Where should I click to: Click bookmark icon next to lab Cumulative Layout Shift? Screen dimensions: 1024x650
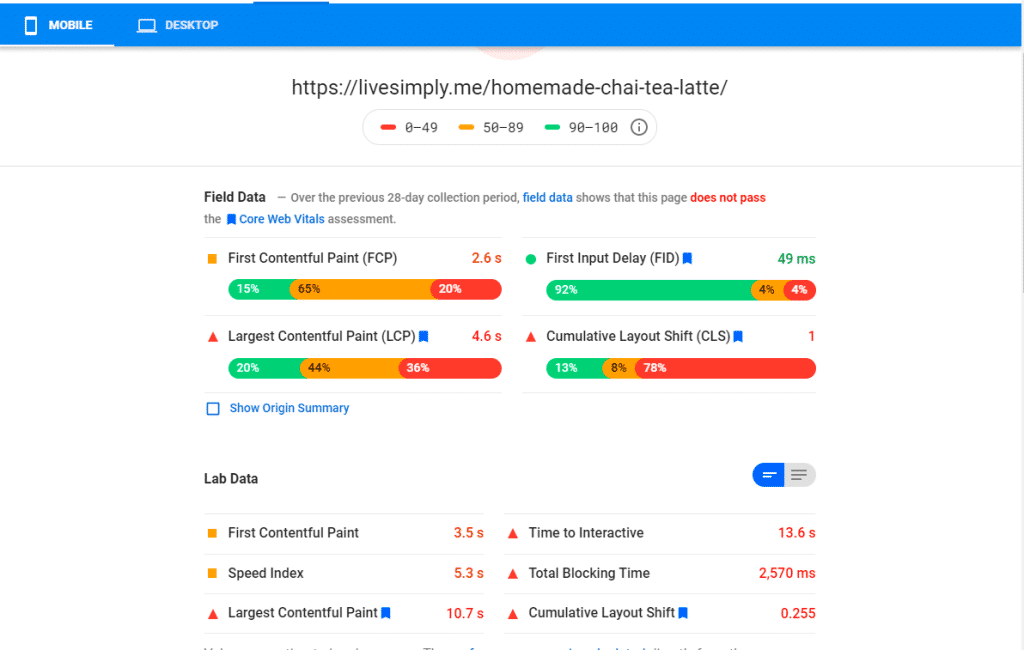pos(684,613)
